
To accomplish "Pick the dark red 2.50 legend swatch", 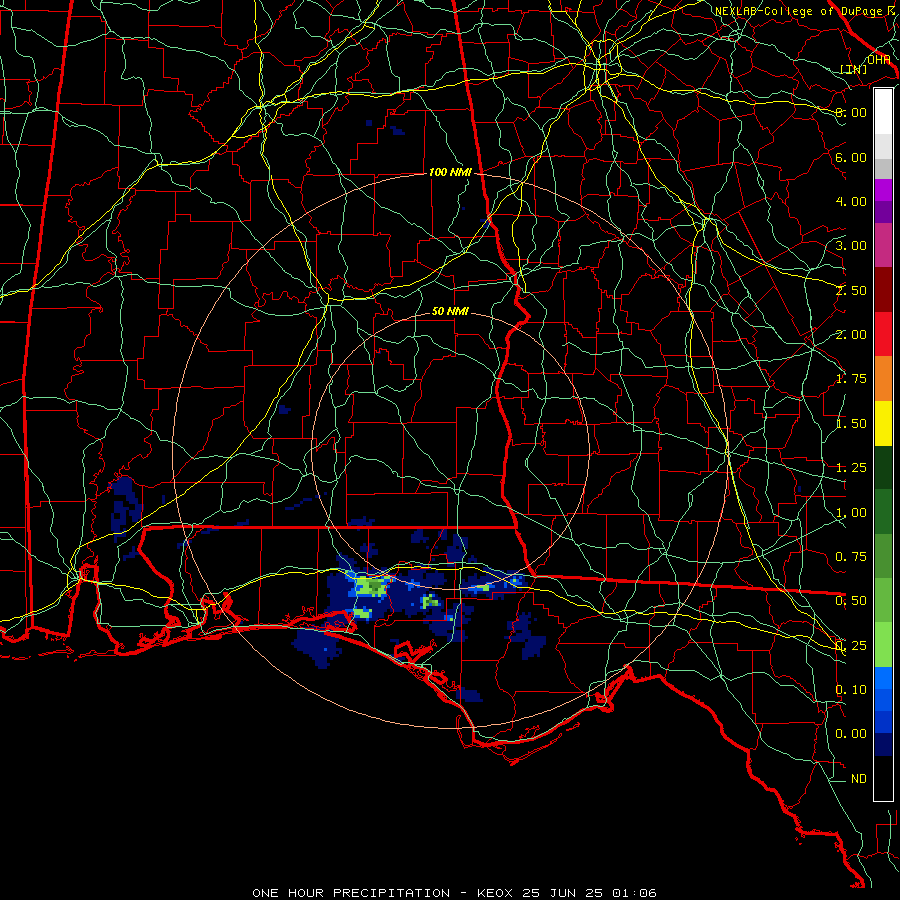I will 883,290.
